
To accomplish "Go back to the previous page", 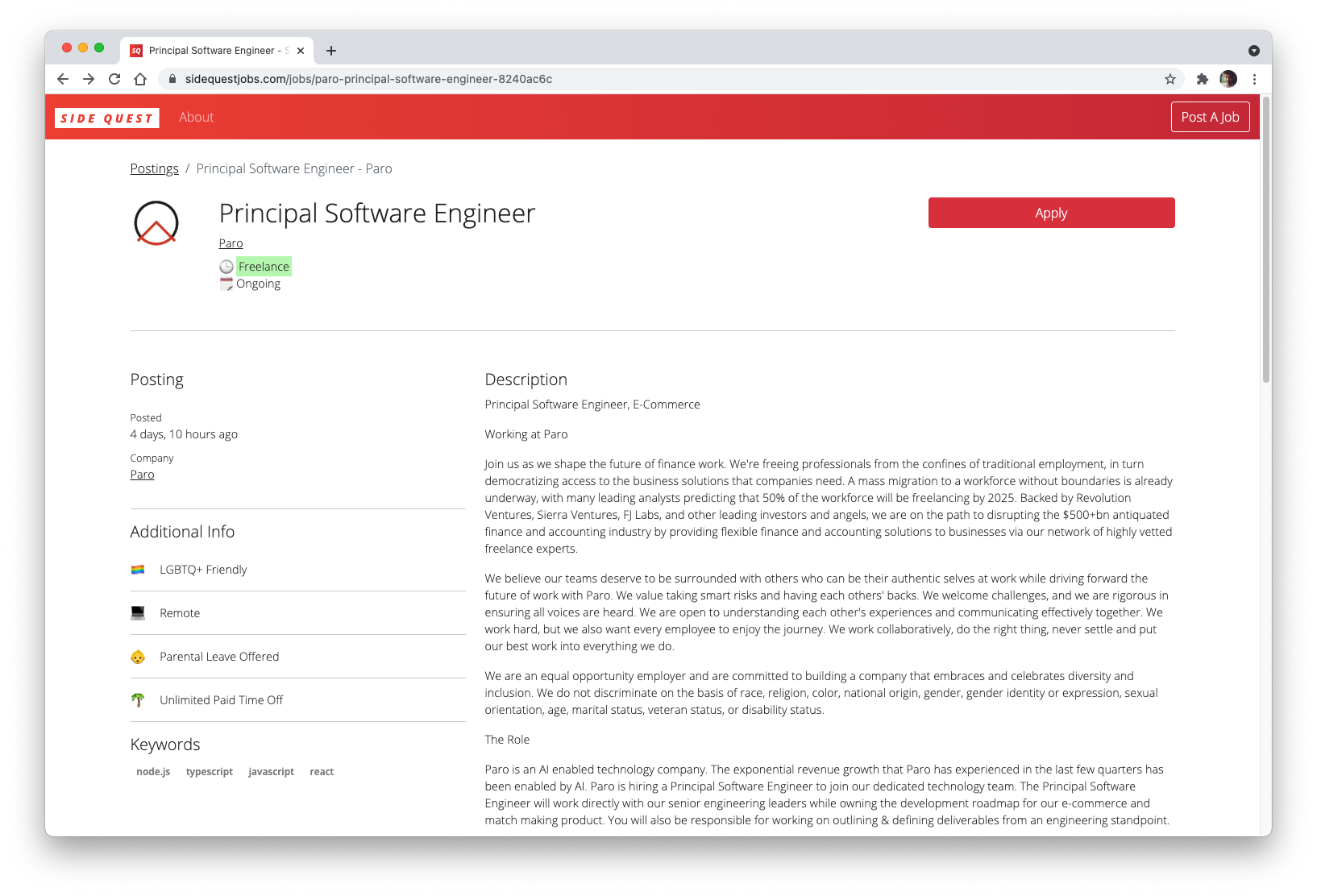I will coord(63,79).
